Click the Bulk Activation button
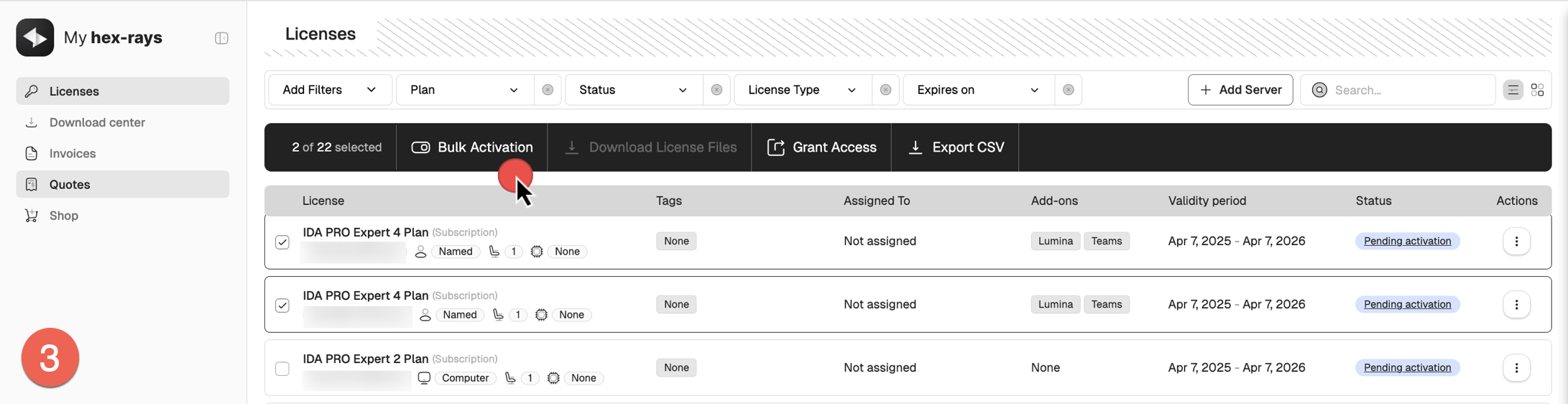 [x=472, y=147]
